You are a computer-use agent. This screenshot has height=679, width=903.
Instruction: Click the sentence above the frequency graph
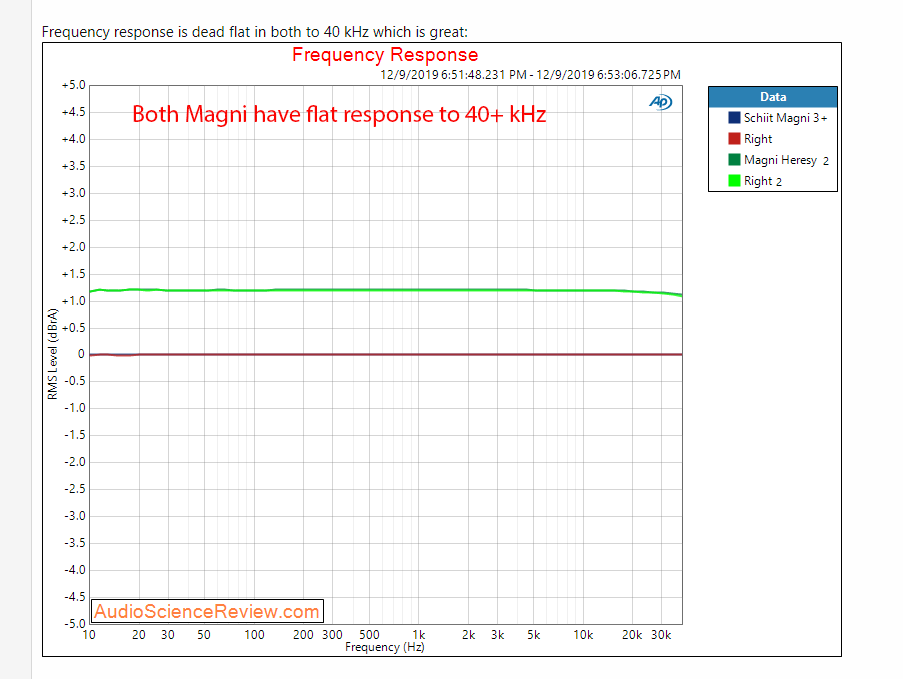coord(255,32)
